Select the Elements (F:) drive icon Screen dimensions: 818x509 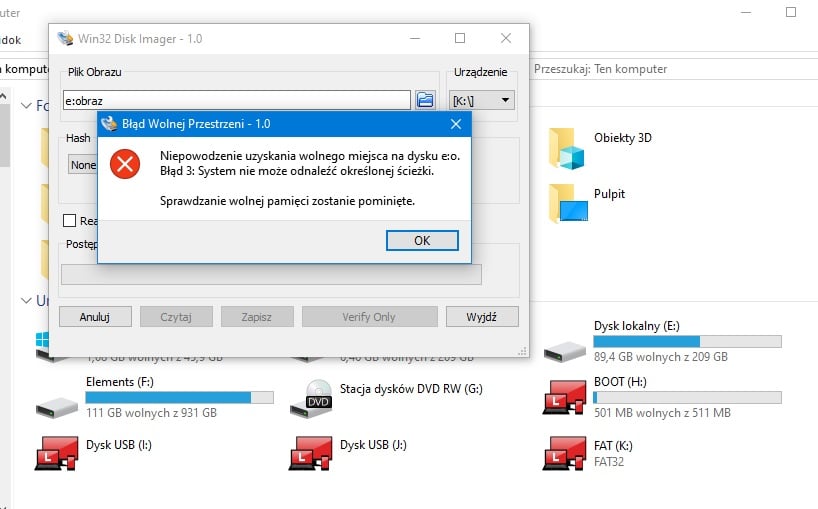[57, 407]
